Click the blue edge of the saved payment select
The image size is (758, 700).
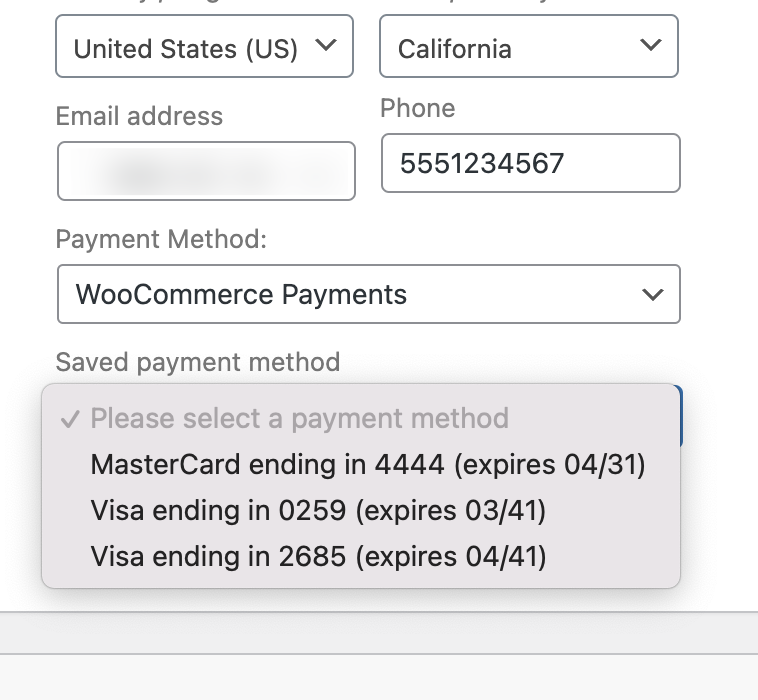tap(681, 415)
